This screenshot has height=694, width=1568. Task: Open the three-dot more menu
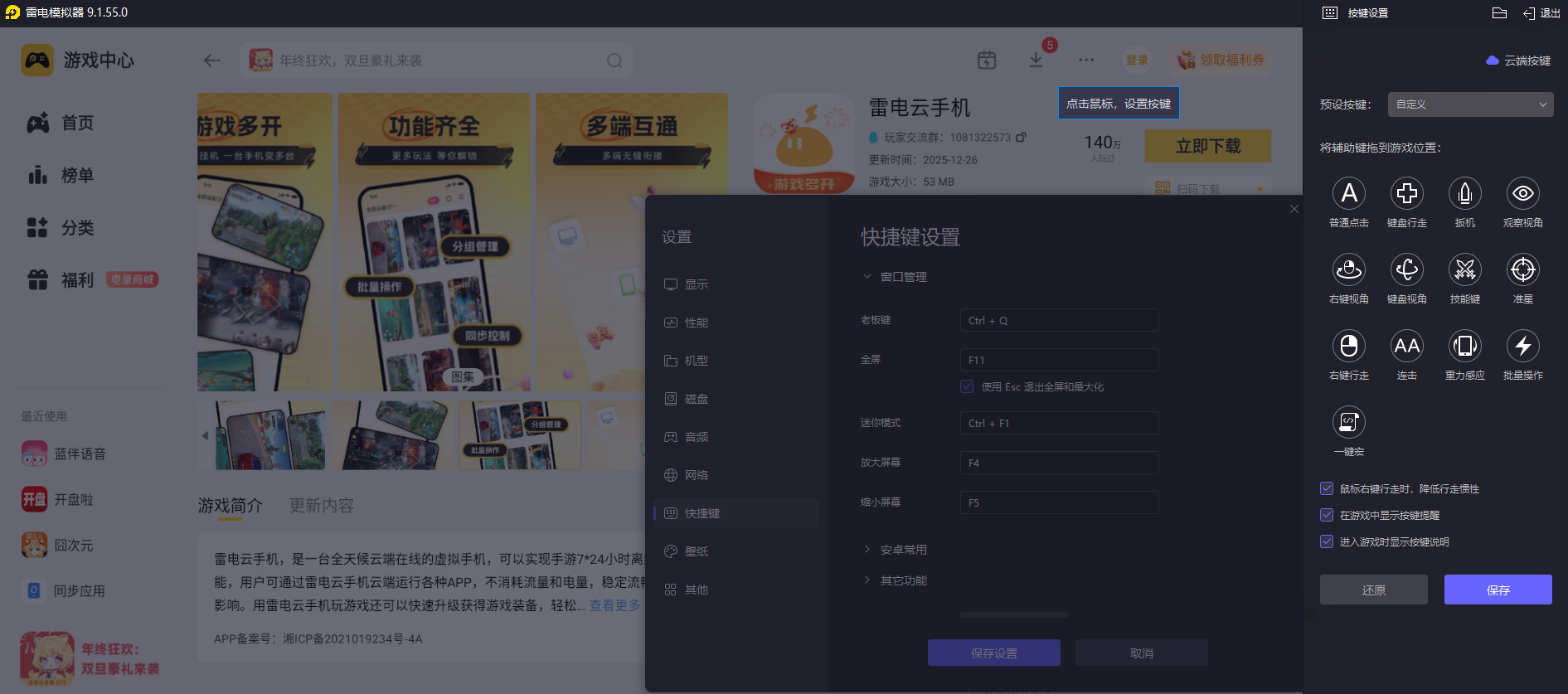(1086, 60)
